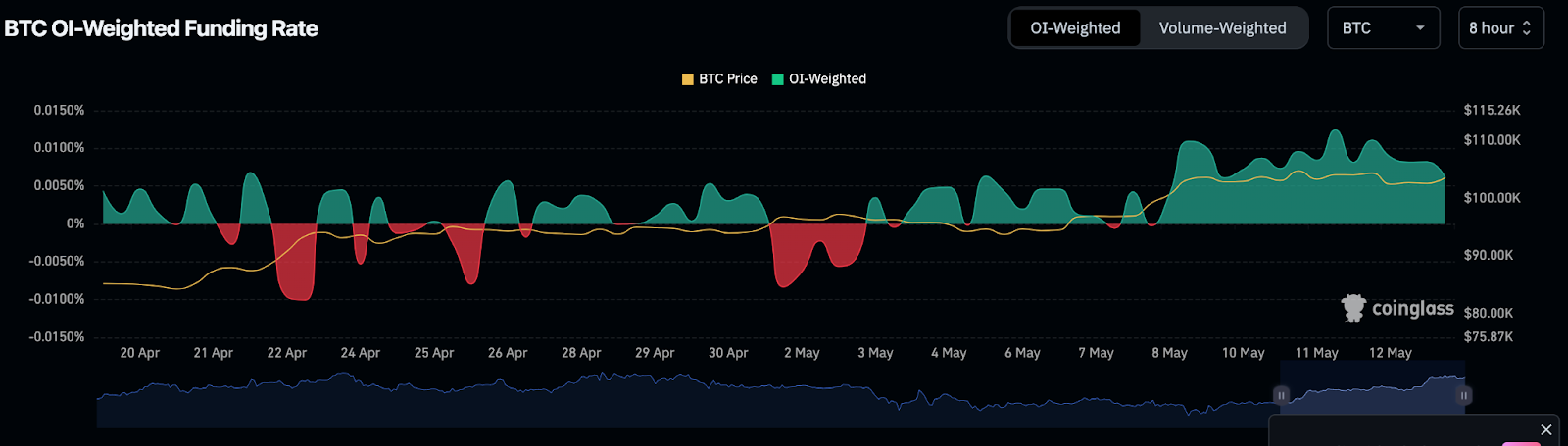The height and width of the screenshot is (446, 1568).
Task: Click the $75.87K price axis label
Action: coord(1489,336)
